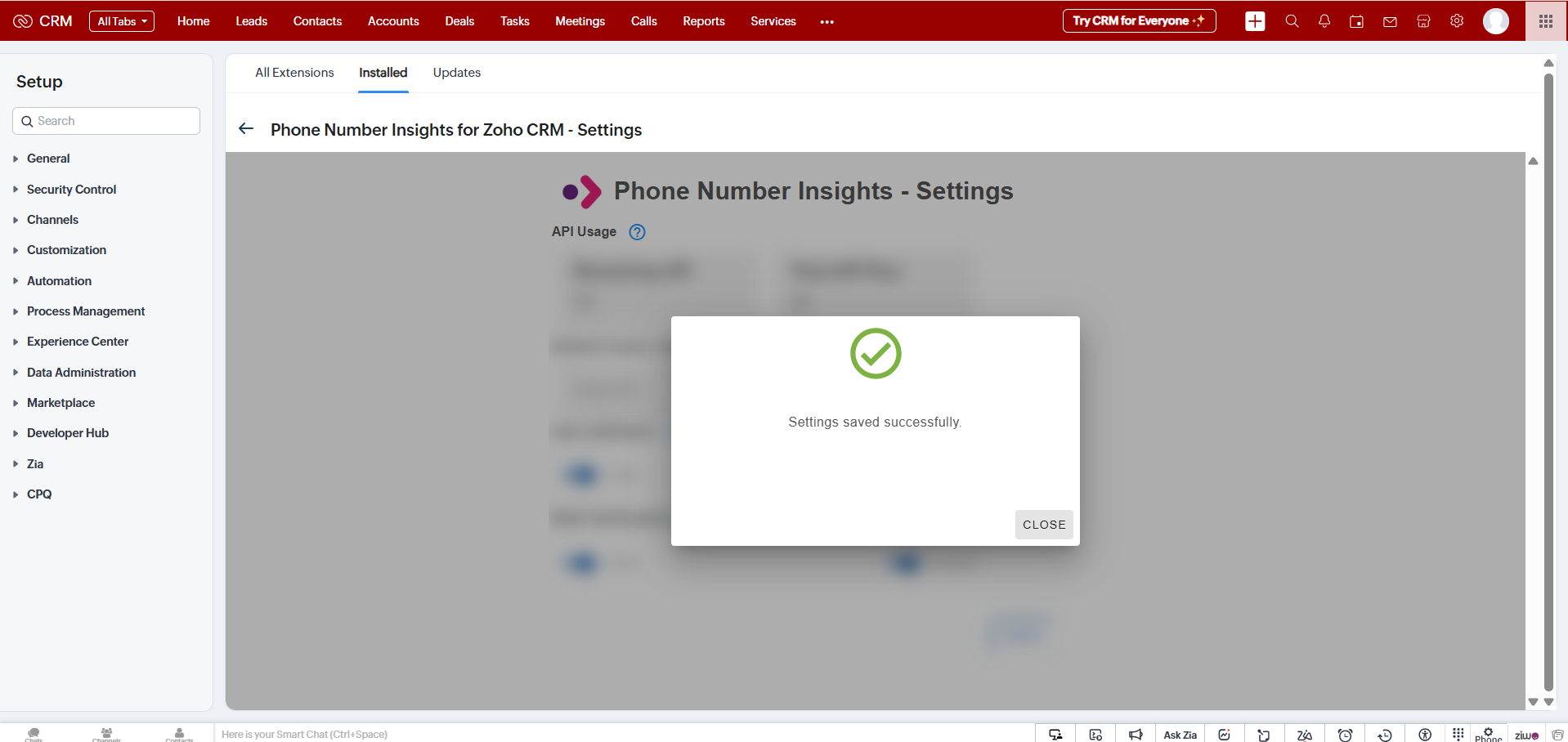
Task: Expand the Zia setup section
Action: coord(35,463)
